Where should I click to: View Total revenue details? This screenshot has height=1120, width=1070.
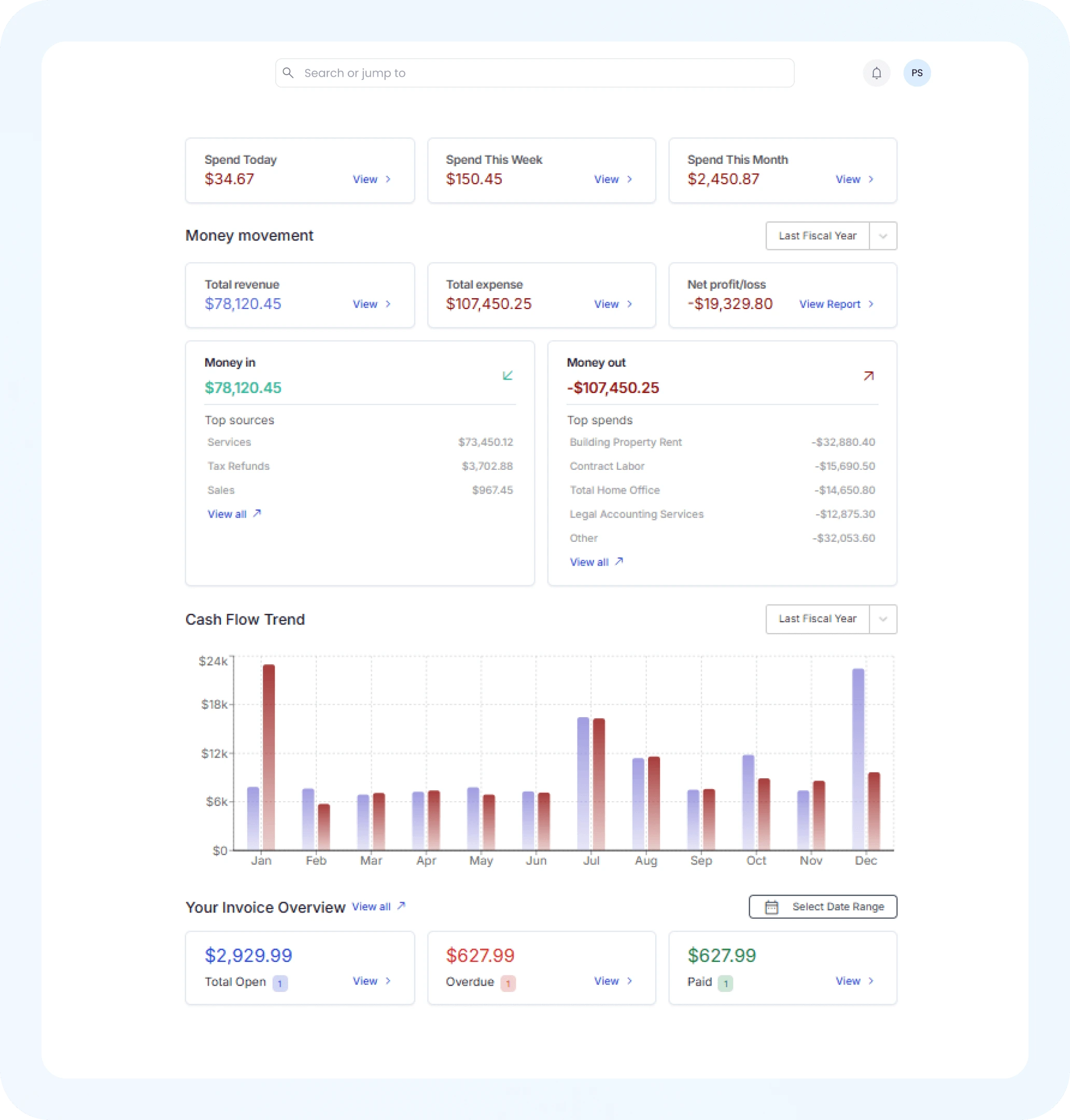pyautogui.click(x=371, y=304)
